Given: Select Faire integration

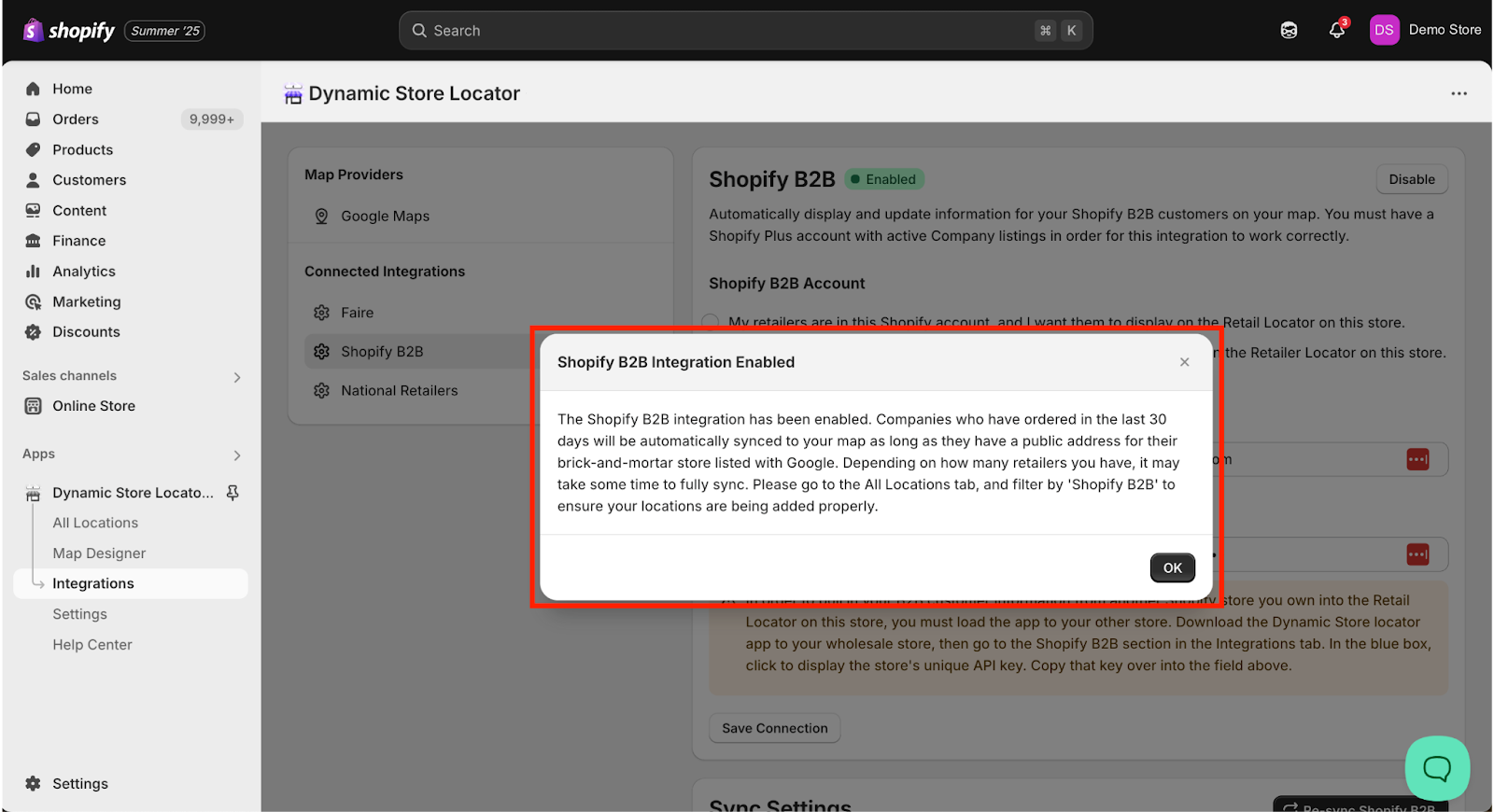Looking at the screenshot, I should point(357,313).
